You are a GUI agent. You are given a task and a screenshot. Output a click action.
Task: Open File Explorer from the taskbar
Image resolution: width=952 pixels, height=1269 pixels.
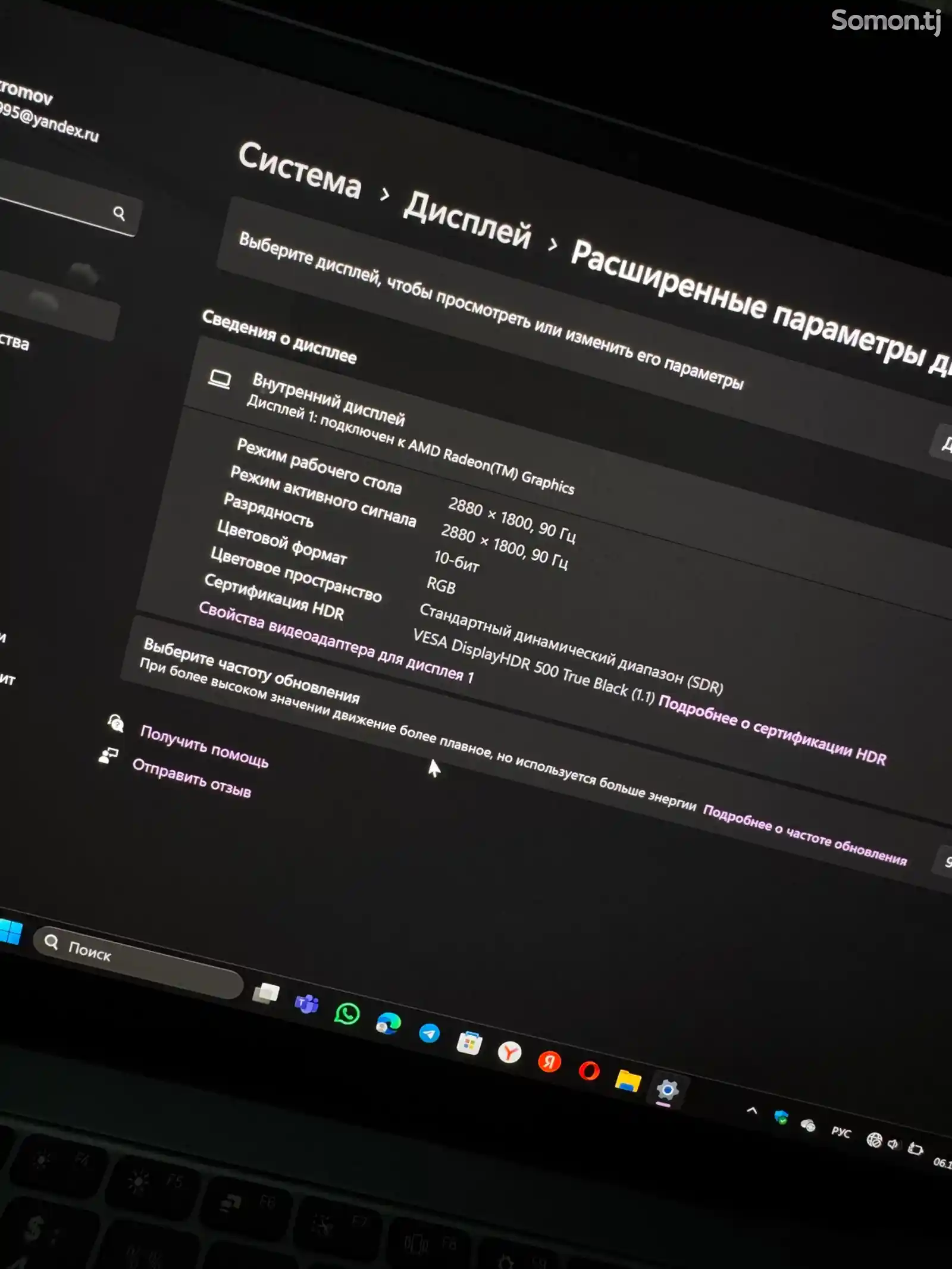coord(628,1081)
